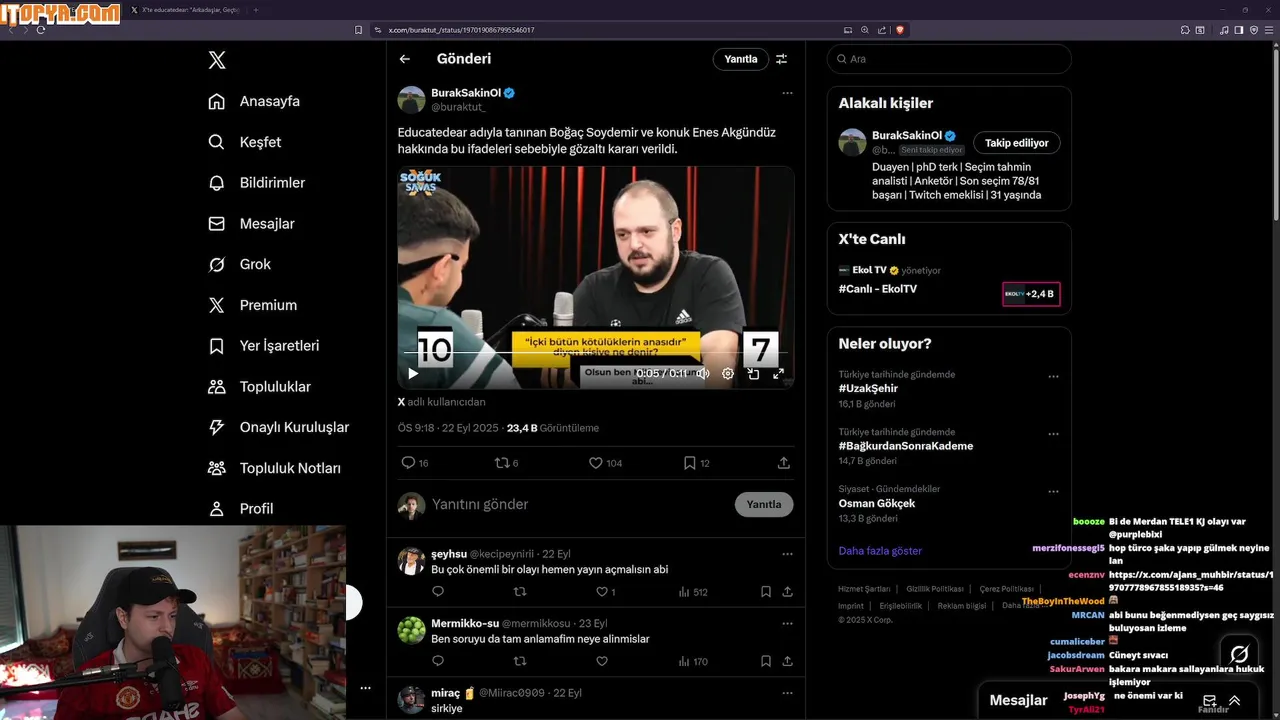Viewport: 1280px width, 720px height.
Task: Open the floating Grok button
Action: [1239, 654]
